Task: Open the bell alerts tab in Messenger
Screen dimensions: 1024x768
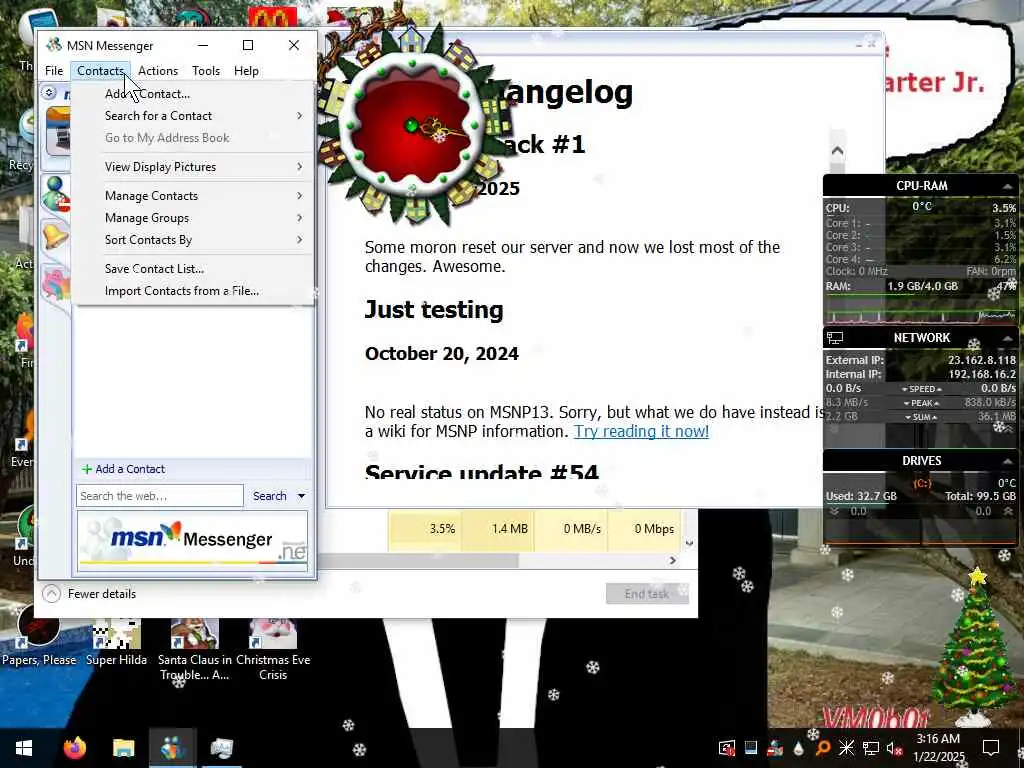Action: point(56,236)
